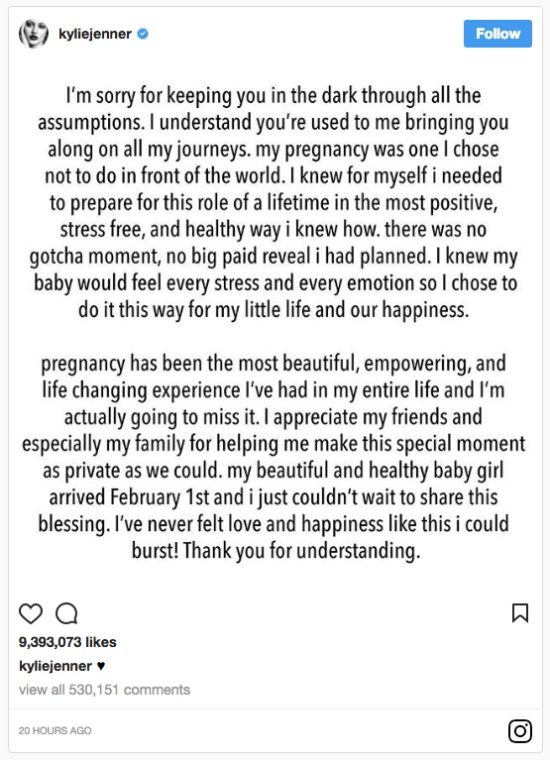Click the line "do it this way for my little life"
Image resolution: width=550 pixels, height=760 pixels.
coord(274,310)
